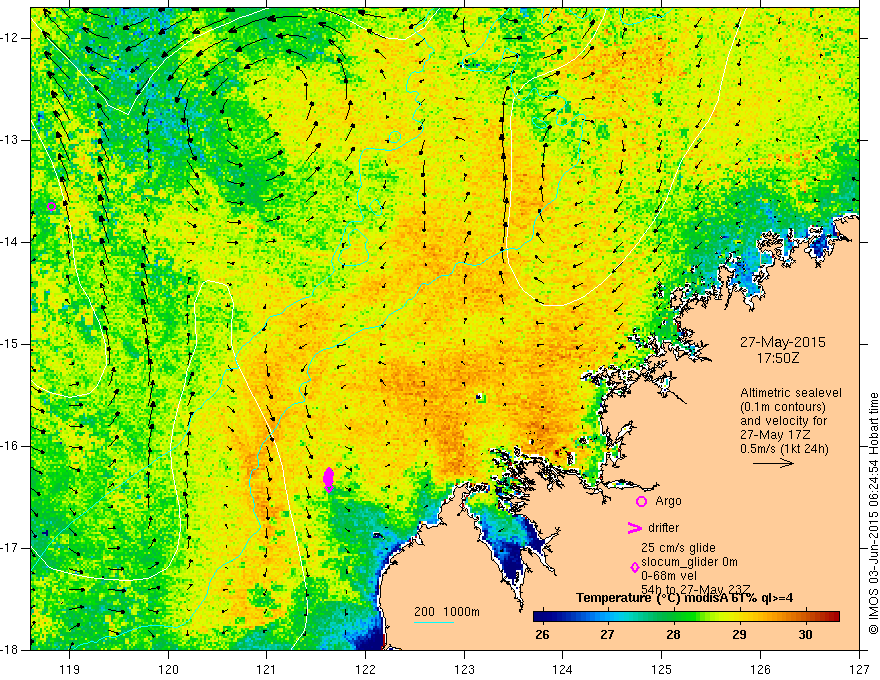Image resolution: width=880 pixels, height=680 pixels.
Task: Click the '200 1000m' depth legend text
Action: pyautogui.click(x=447, y=612)
